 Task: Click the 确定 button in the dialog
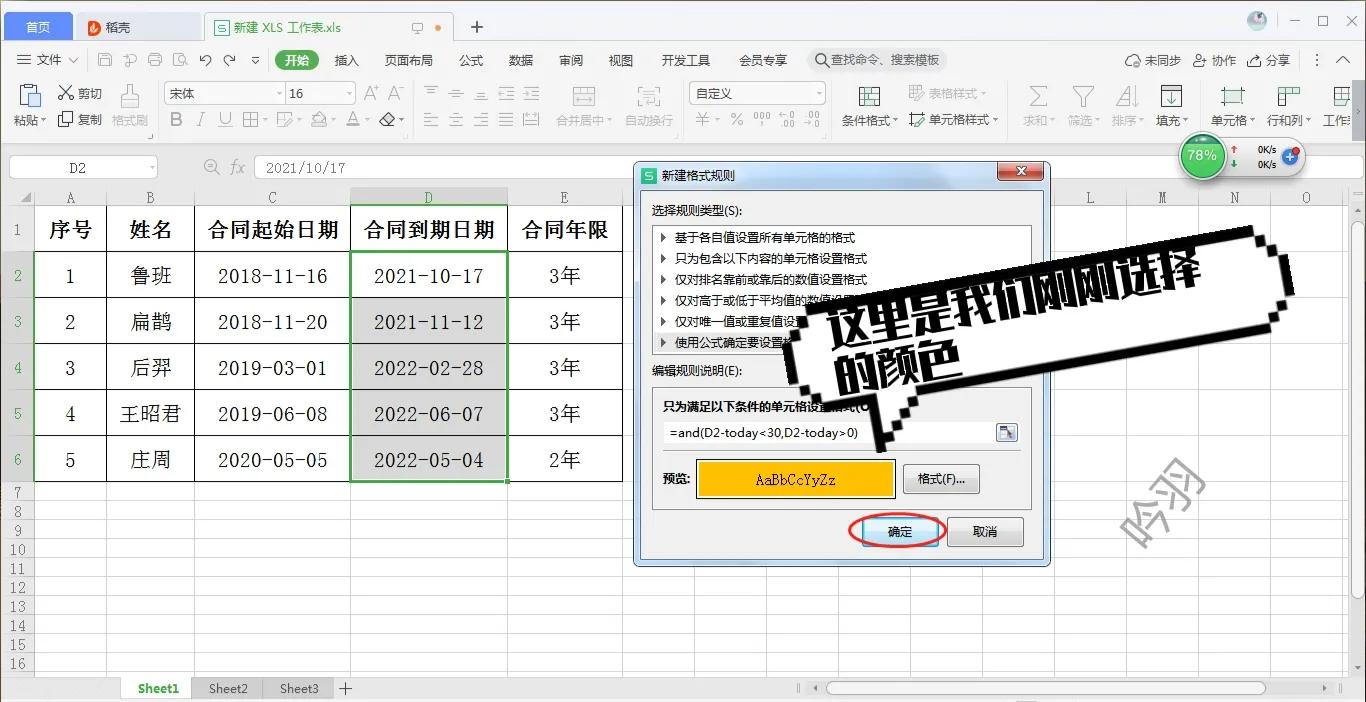(x=900, y=531)
